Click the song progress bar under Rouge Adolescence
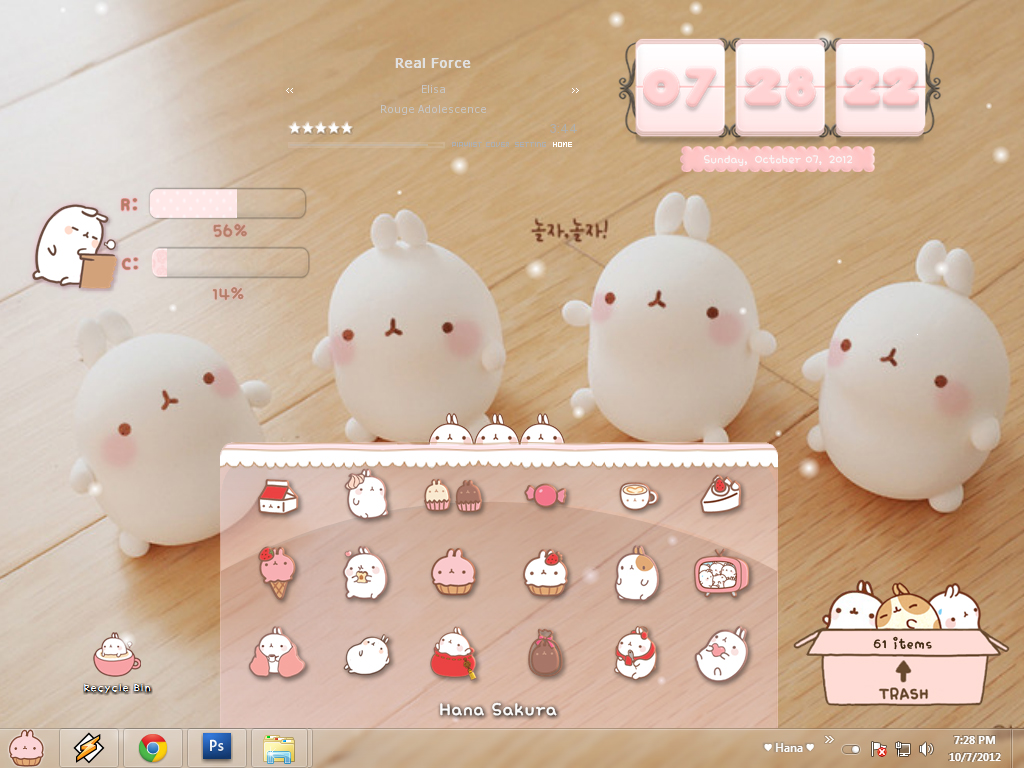 (365, 144)
